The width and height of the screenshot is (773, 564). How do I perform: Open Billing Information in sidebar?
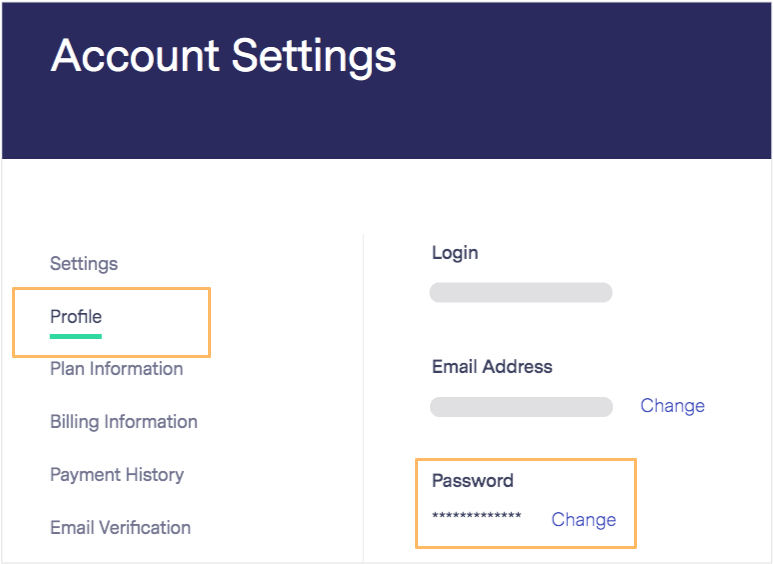tap(124, 422)
